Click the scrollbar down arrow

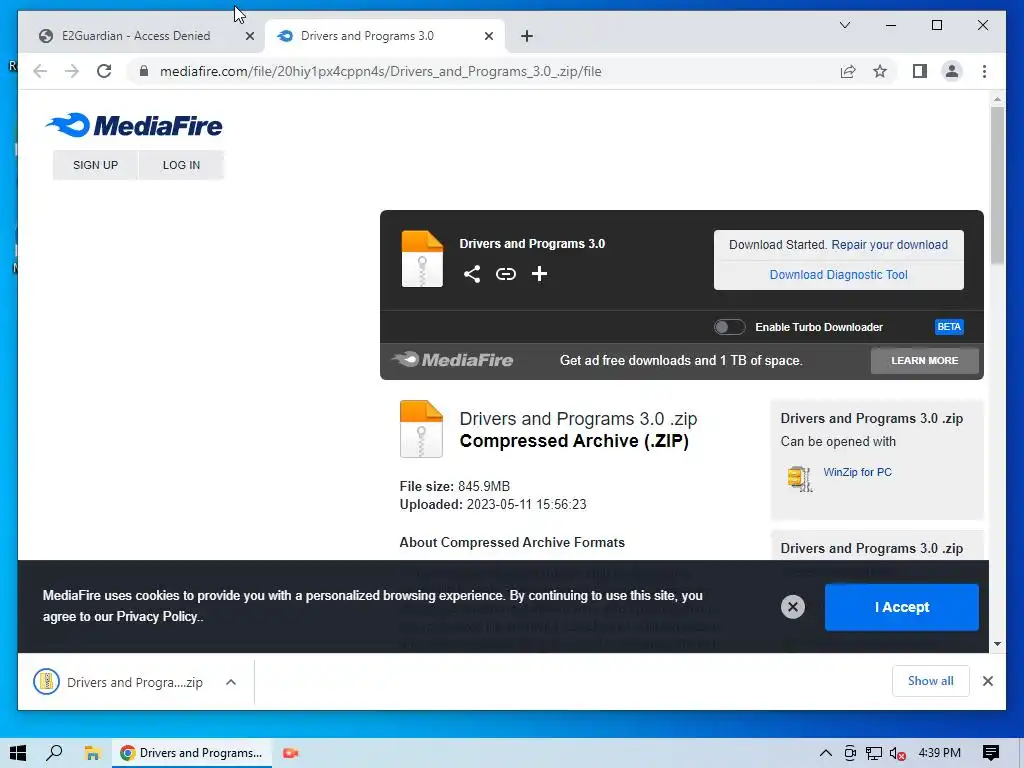pos(997,644)
